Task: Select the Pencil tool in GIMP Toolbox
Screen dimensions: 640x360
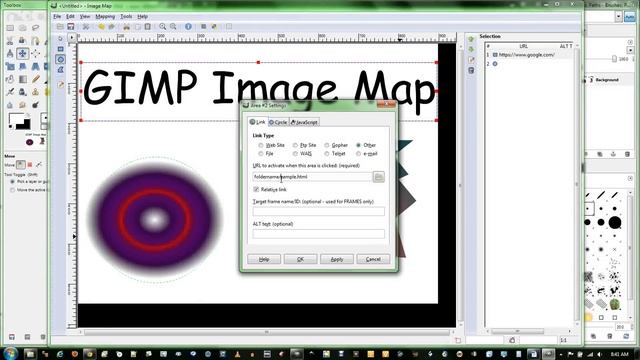Action: tap(36, 79)
